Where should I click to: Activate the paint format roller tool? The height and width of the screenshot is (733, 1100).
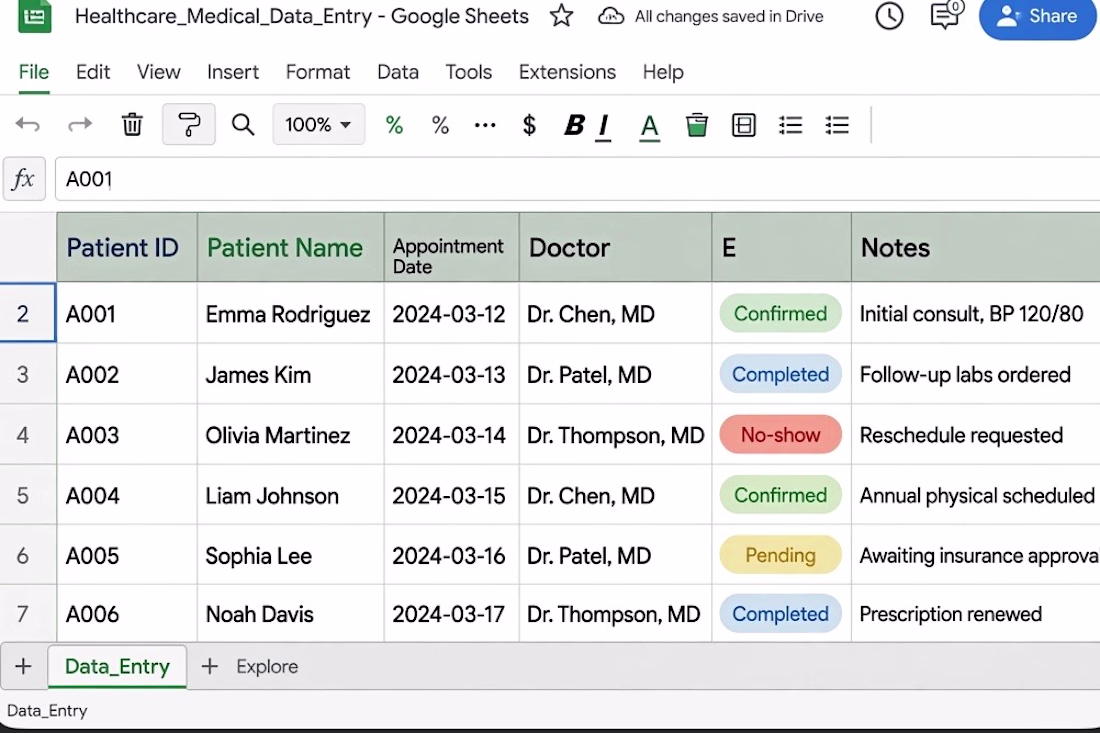click(x=189, y=125)
